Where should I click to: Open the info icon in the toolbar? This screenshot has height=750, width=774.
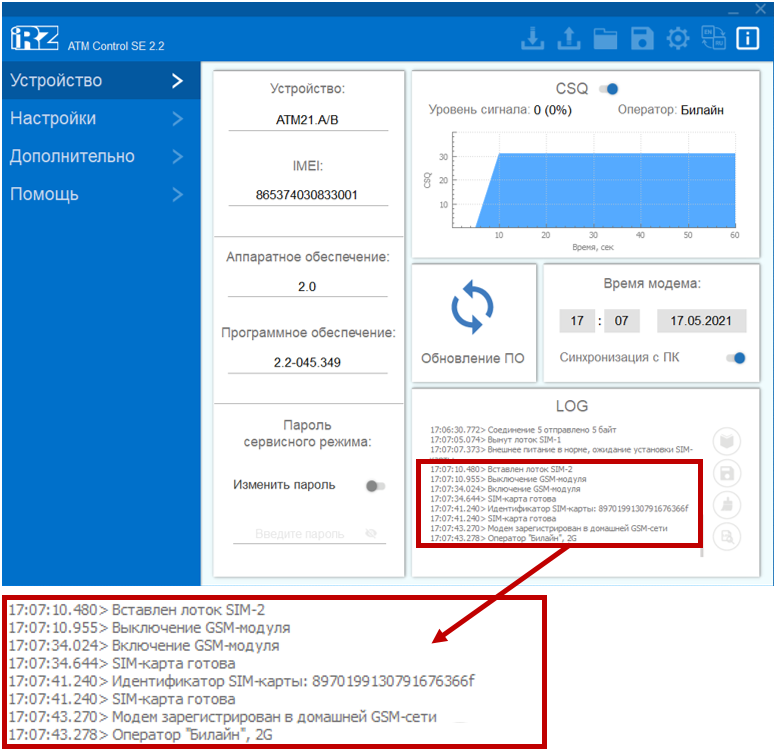[x=747, y=39]
